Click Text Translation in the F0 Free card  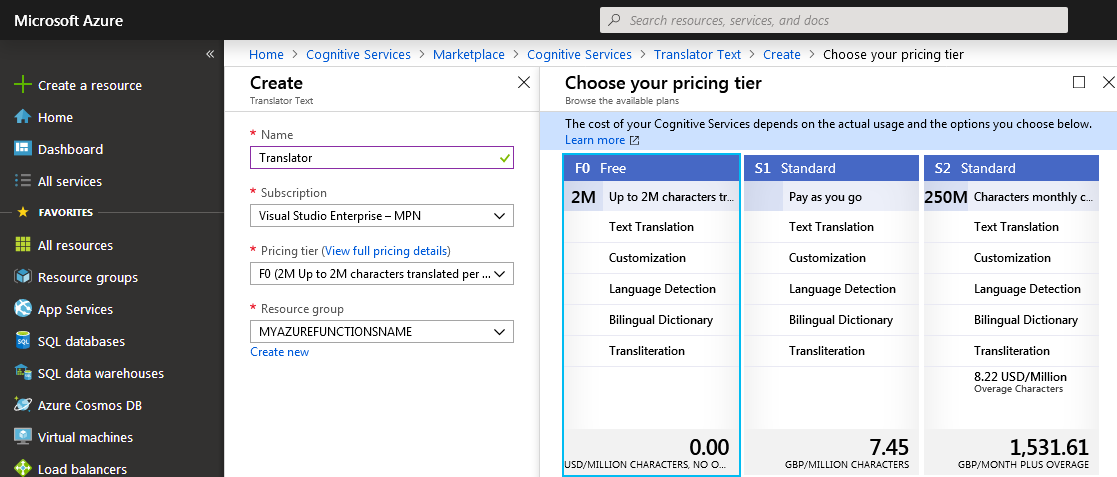pos(651,227)
